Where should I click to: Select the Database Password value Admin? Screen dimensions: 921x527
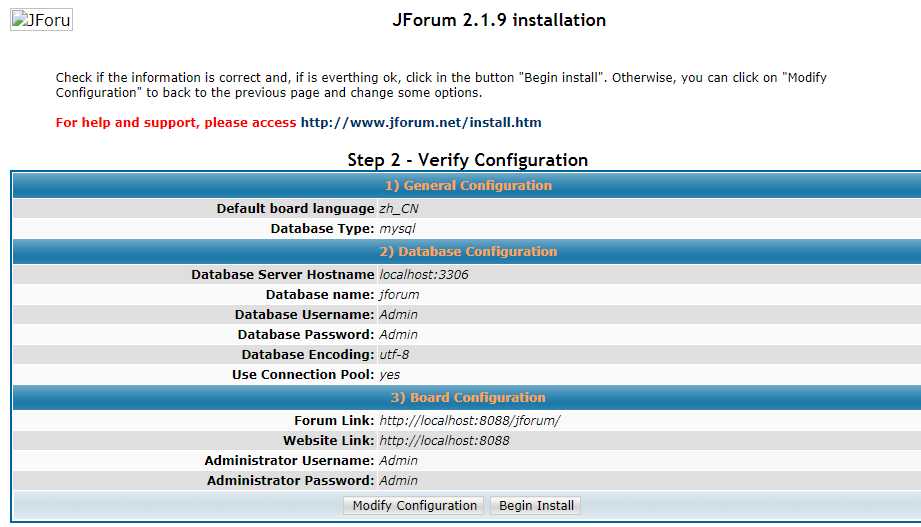398,334
